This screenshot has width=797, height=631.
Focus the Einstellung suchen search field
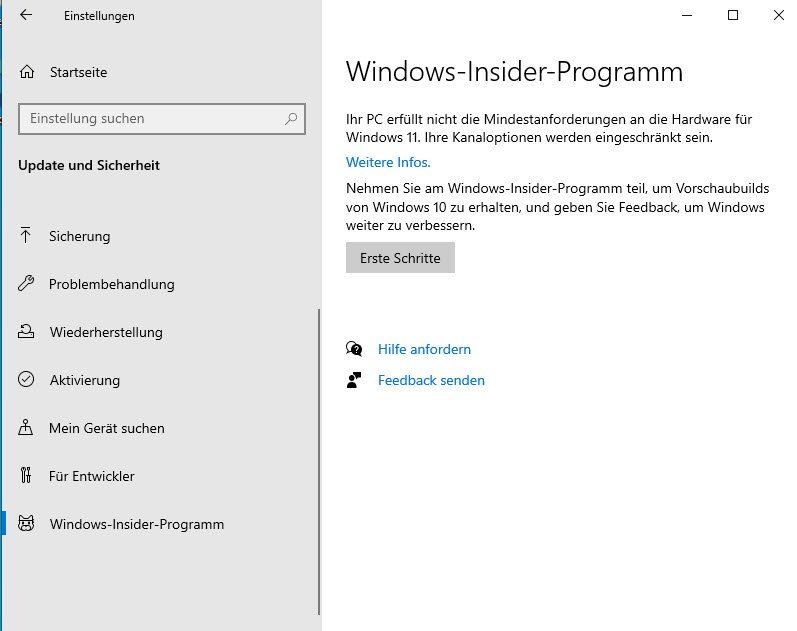150,118
